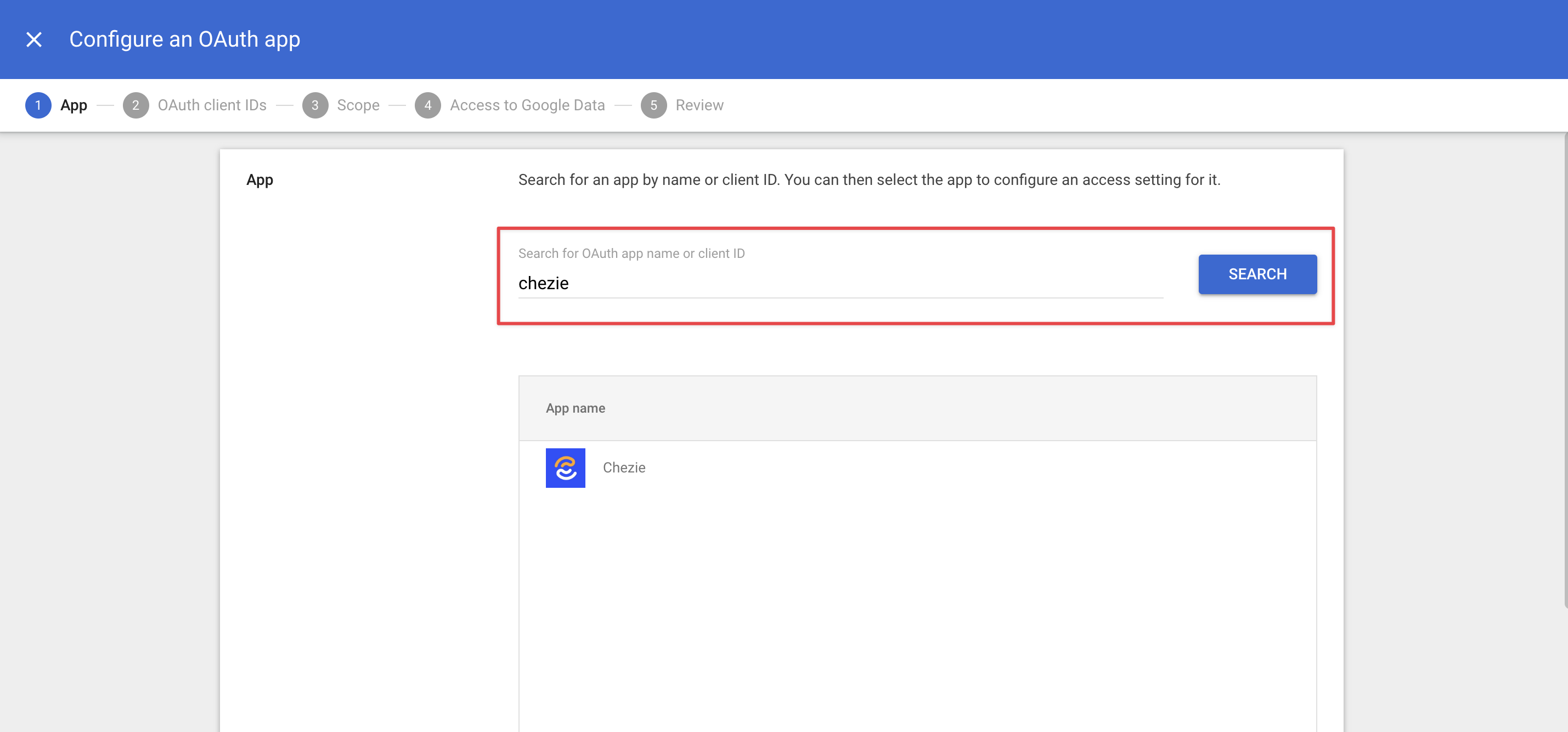This screenshot has width=1568, height=732.
Task: Open the Access to Google Data step
Action: click(527, 105)
